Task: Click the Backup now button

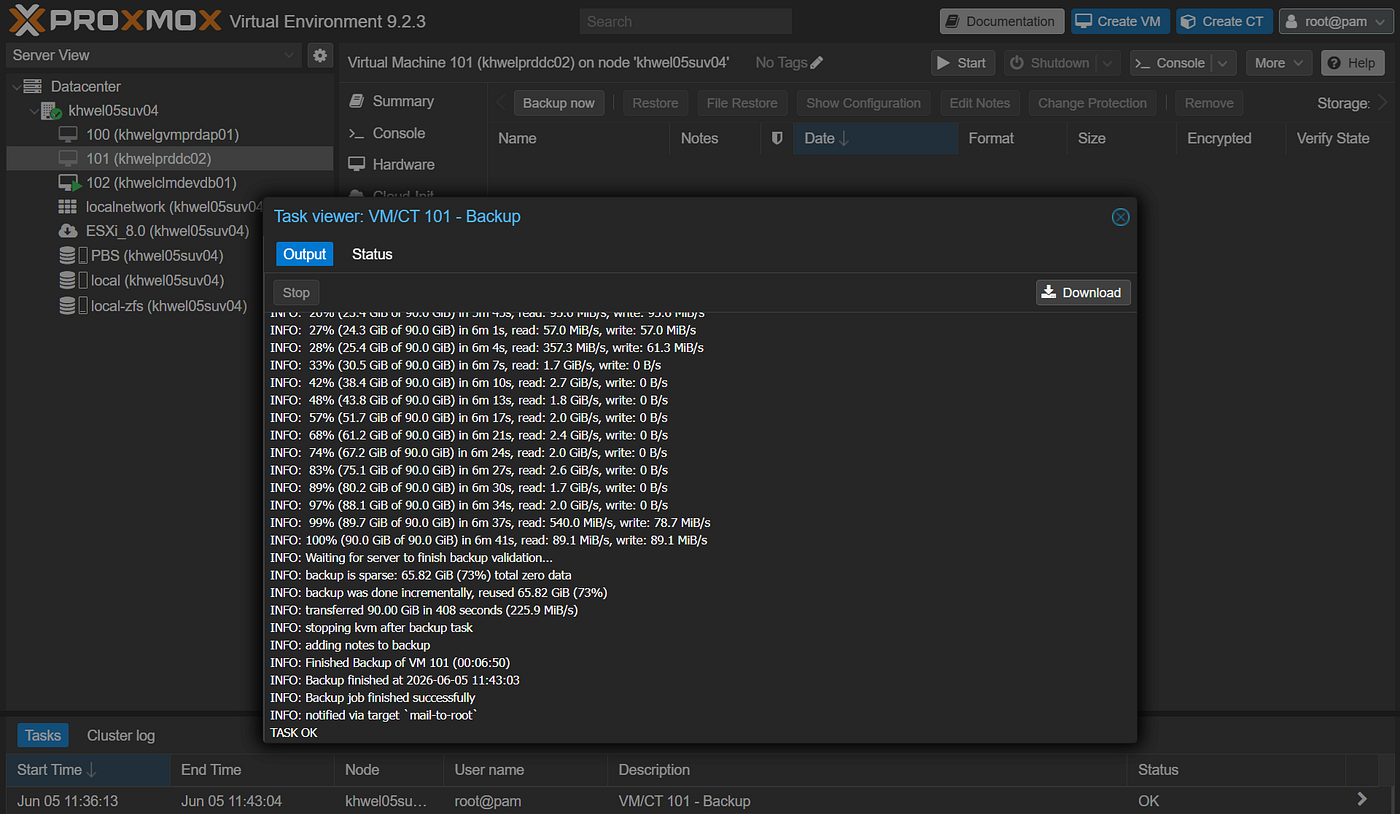Action: click(559, 103)
